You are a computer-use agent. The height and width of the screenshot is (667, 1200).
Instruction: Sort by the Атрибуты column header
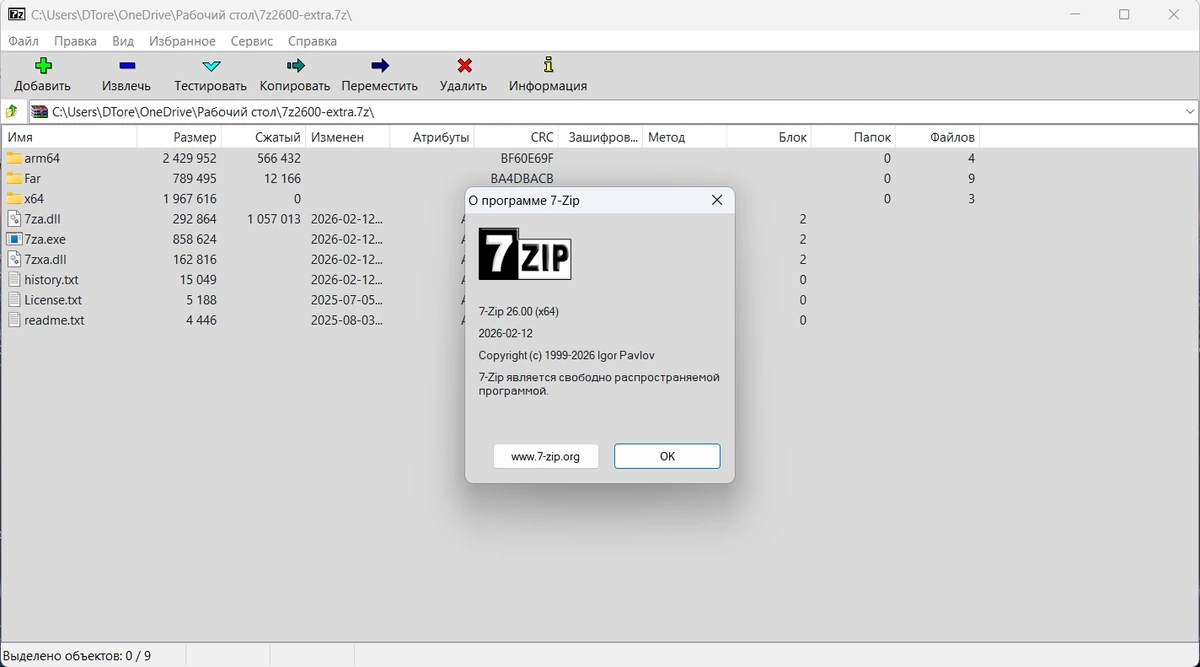[x=431, y=137]
